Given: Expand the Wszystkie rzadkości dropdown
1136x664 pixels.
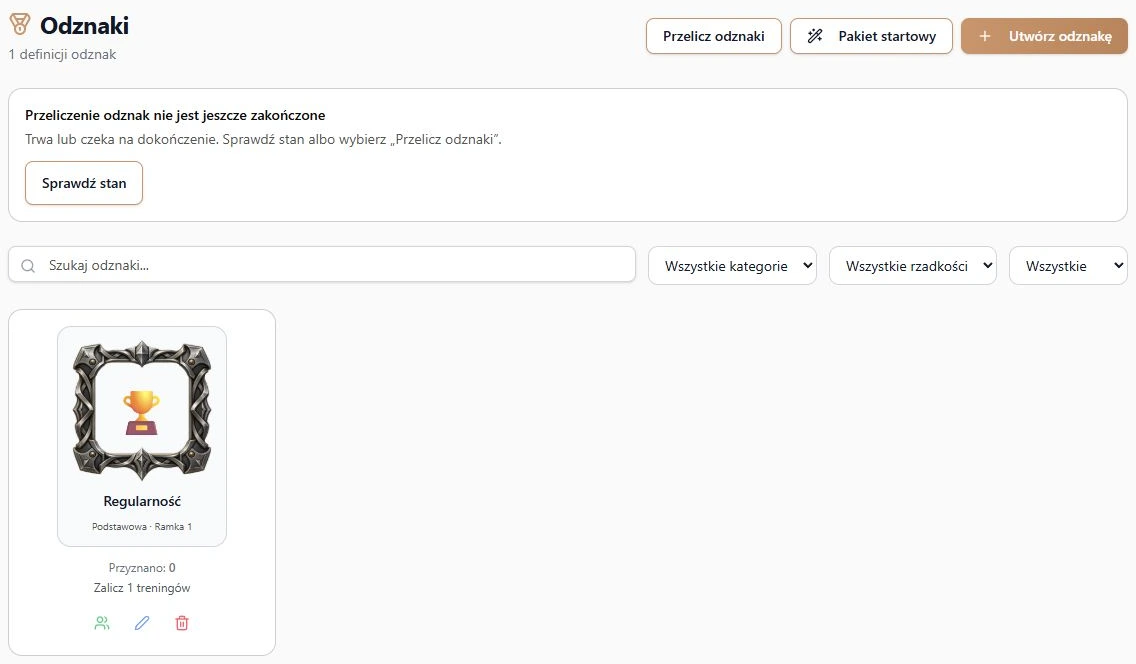Looking at the screenshot, I should pos(913,266).
